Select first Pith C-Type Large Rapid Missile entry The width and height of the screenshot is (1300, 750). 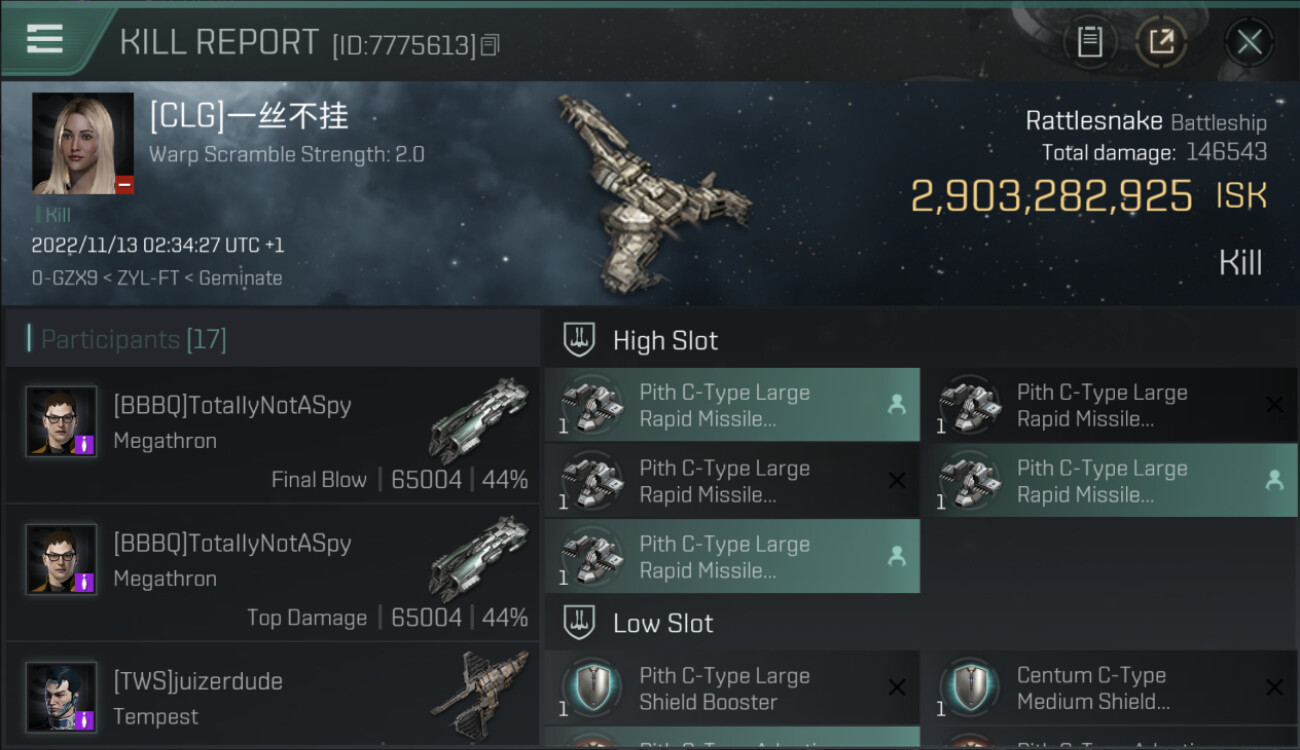732,405
